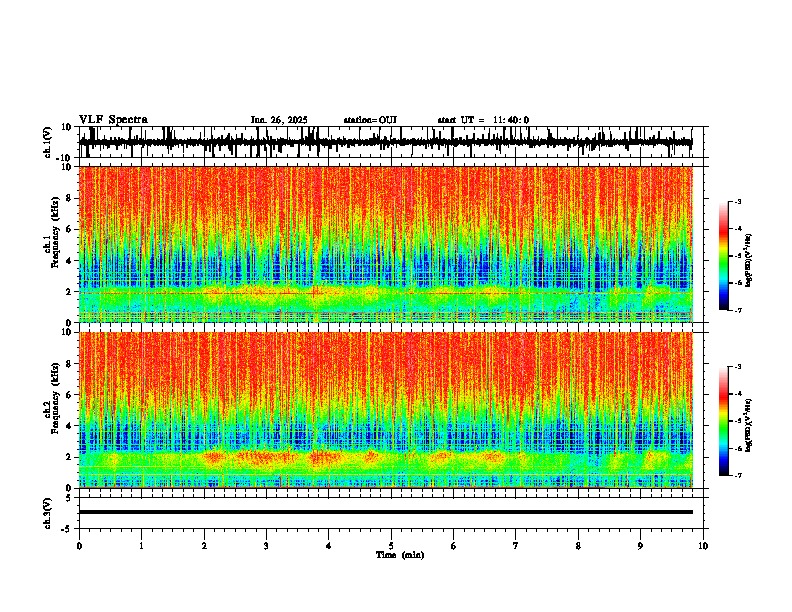792x612 pixels.
Task: Click the time axis tick label "0"
Action: pos(79,546)
